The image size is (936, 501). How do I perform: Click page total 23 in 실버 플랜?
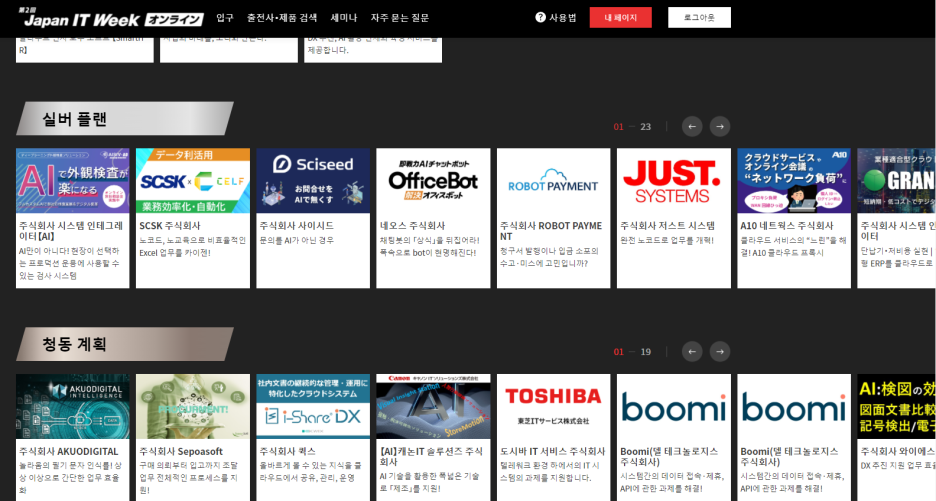[x=645, y=127]
